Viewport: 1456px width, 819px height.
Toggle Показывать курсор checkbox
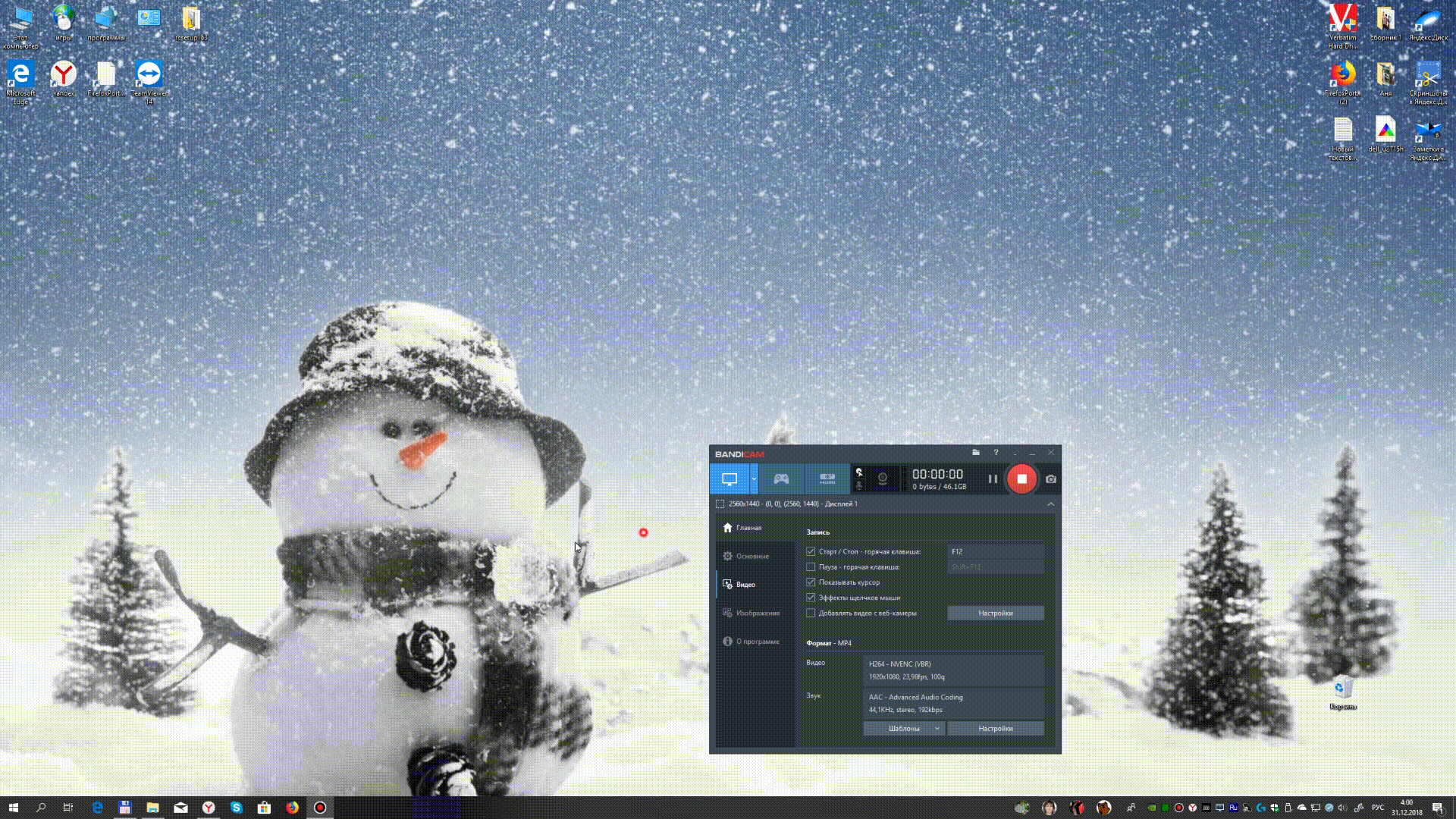click(811, 582)
